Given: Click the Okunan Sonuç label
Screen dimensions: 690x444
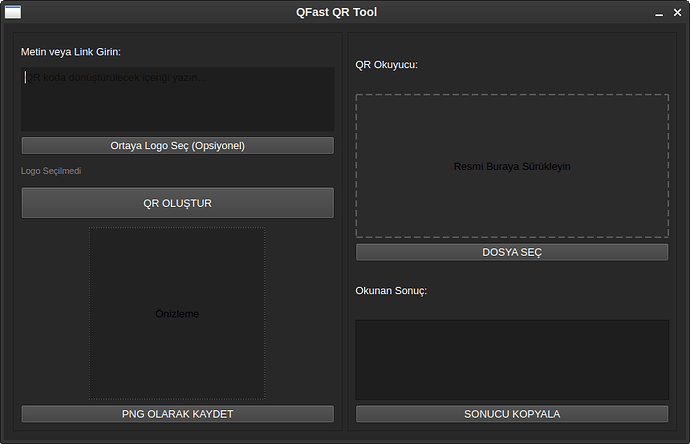Looking at the screenshot, I should tap(391, 290).
